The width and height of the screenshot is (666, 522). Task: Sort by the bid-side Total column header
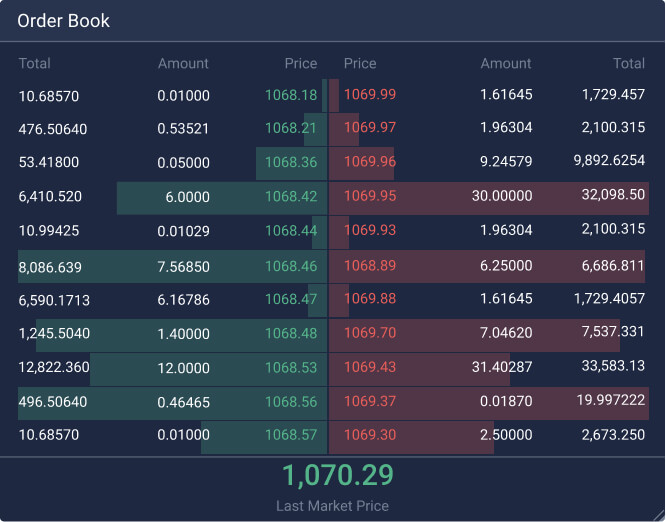pyautogui.click(x=35, y=63)
